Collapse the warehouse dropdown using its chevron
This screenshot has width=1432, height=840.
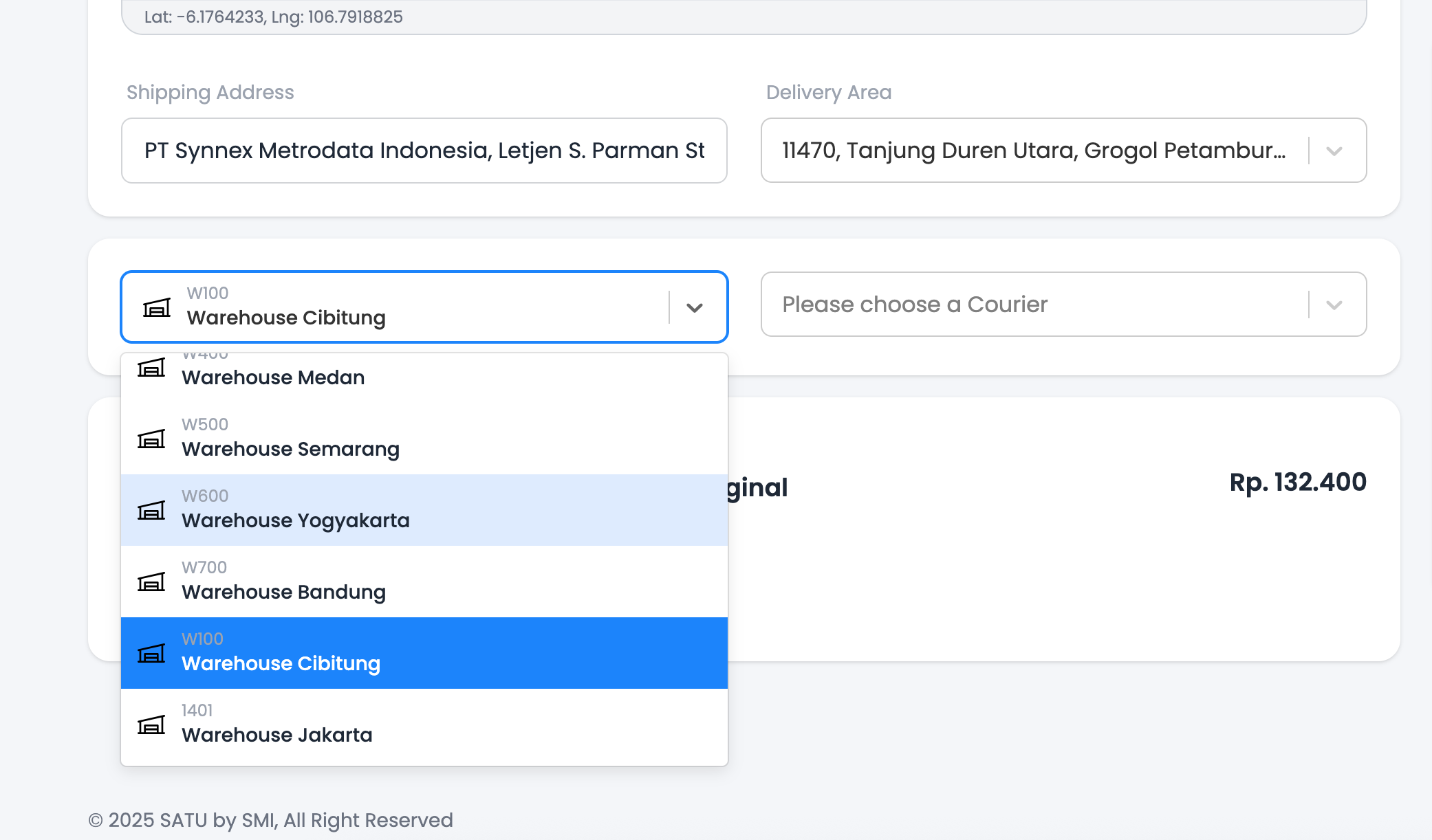[695, 307]
